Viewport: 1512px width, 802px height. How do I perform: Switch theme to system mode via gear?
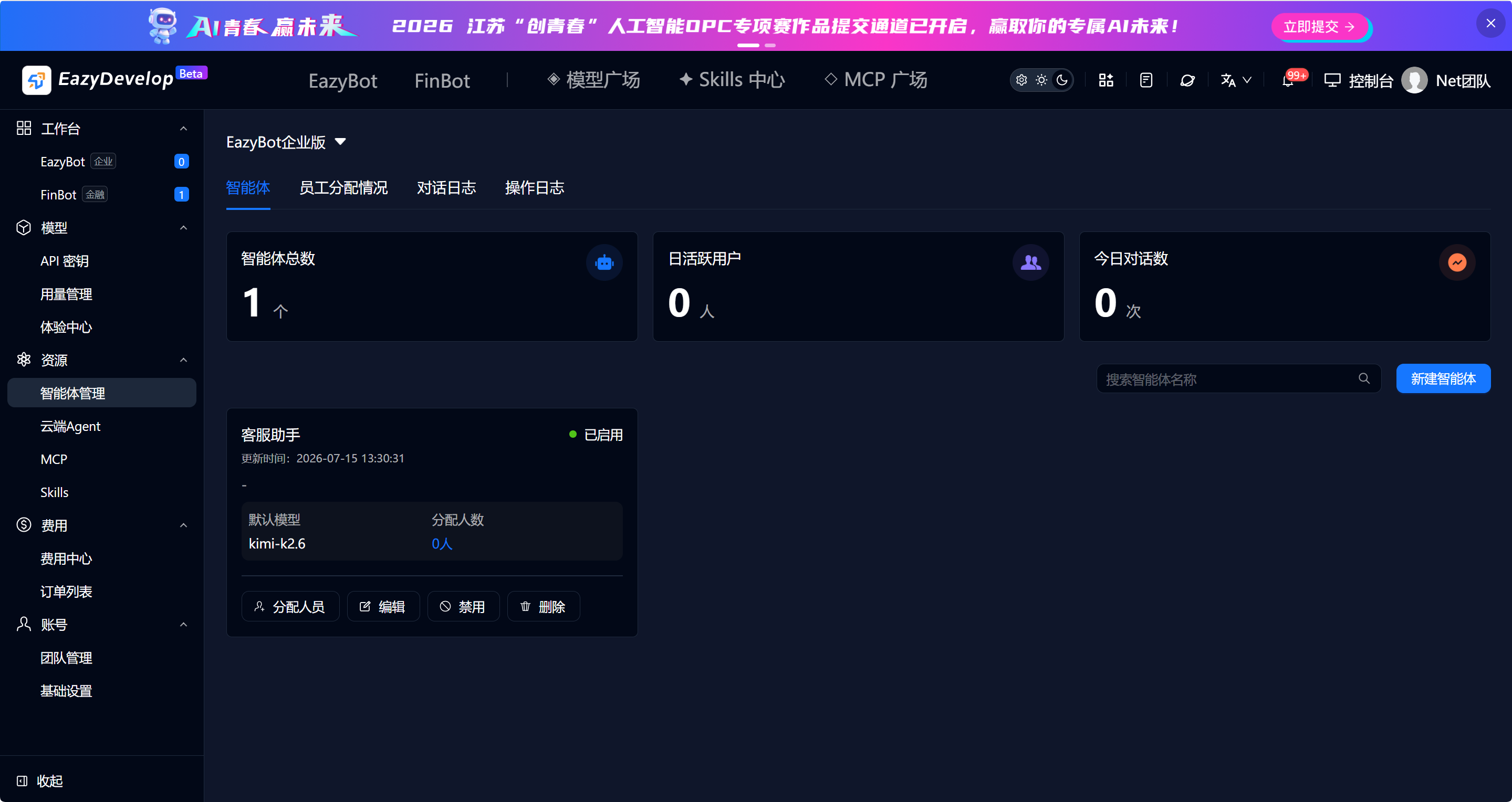[x=1021, y=80]
